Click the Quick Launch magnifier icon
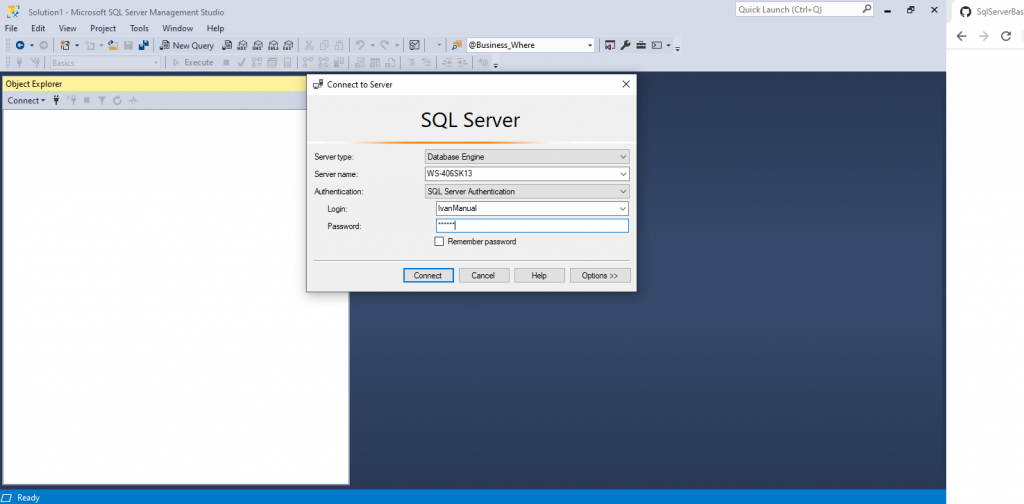Image resolution: width=1024 pixels, height=504 pixels. (867, 9)
